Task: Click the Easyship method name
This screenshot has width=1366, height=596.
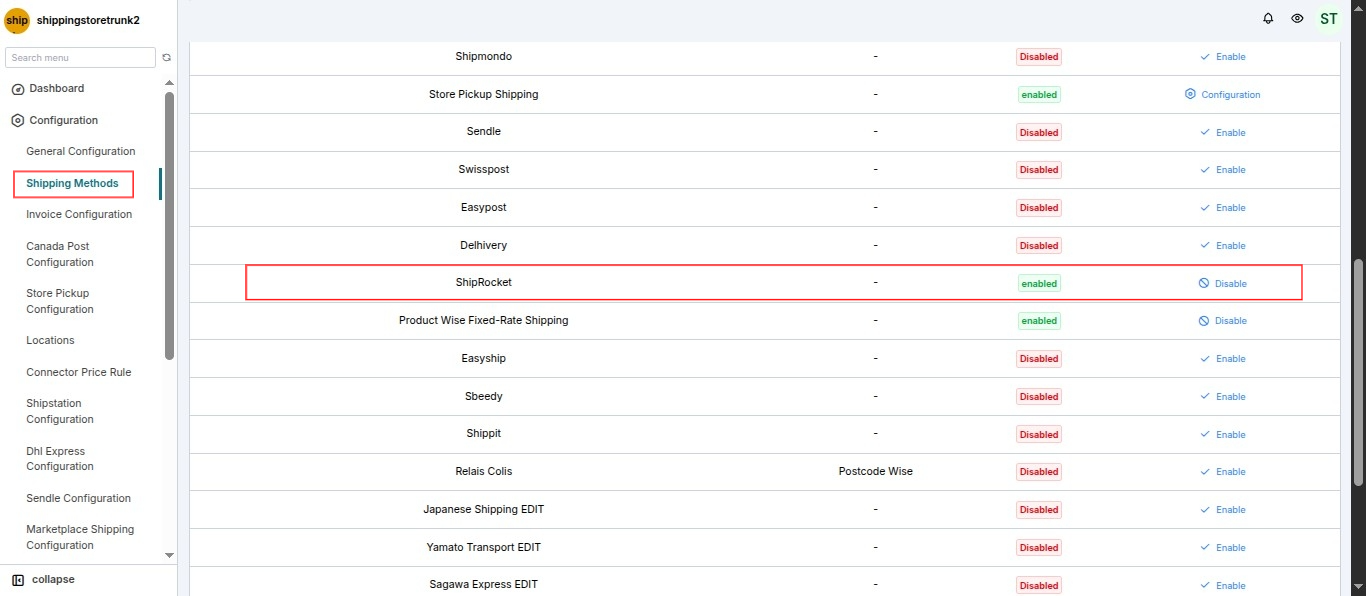Action: click(x=484, y=359)
